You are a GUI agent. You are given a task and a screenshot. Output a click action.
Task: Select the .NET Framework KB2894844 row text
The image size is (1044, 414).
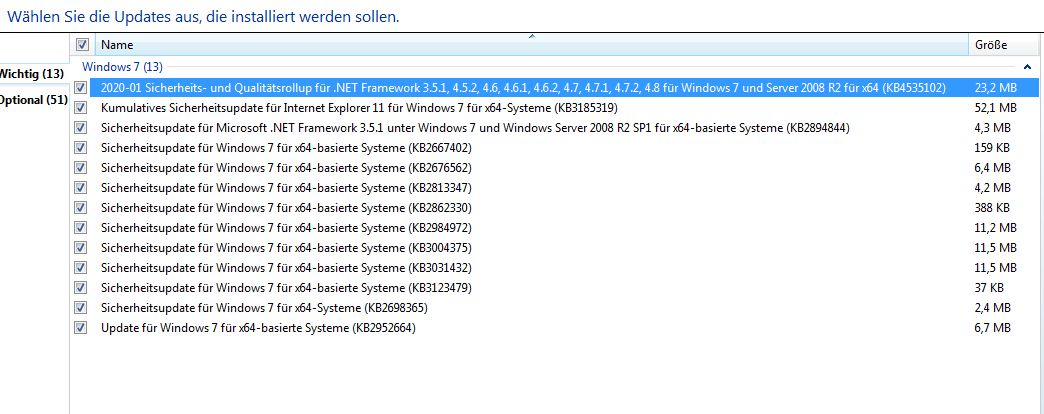coord(475,127)
